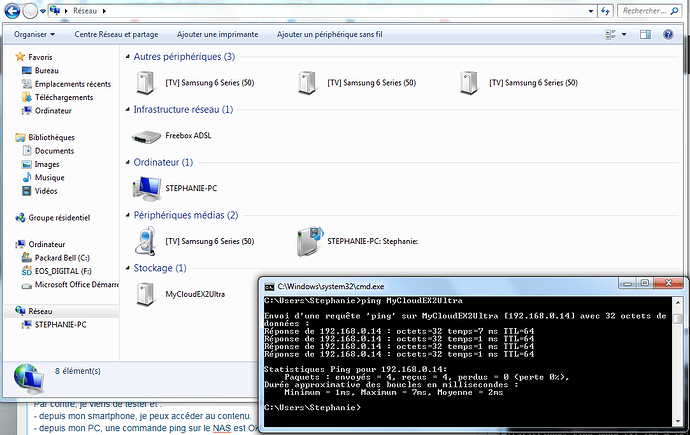Go back with the Explorer back arrow
The image size is (690, 435).
[12, 11]
